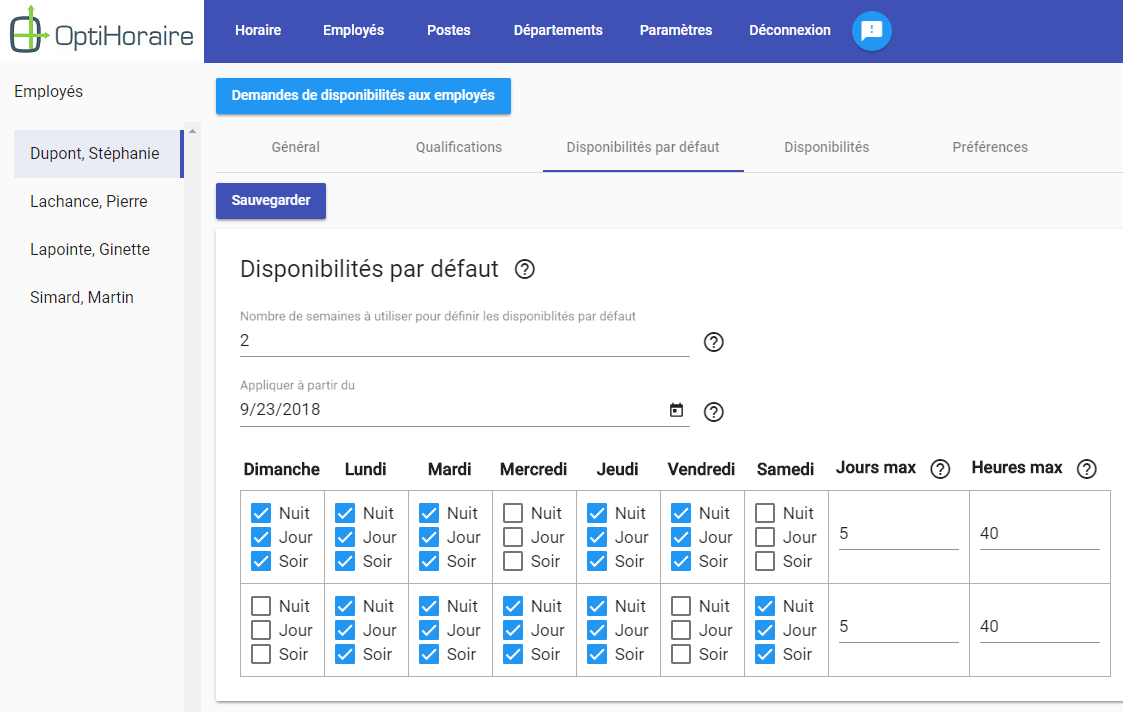This screenshot has width=1123, height=712.
Task: Focus the number of weeks input field
Action: click(464, 341)
